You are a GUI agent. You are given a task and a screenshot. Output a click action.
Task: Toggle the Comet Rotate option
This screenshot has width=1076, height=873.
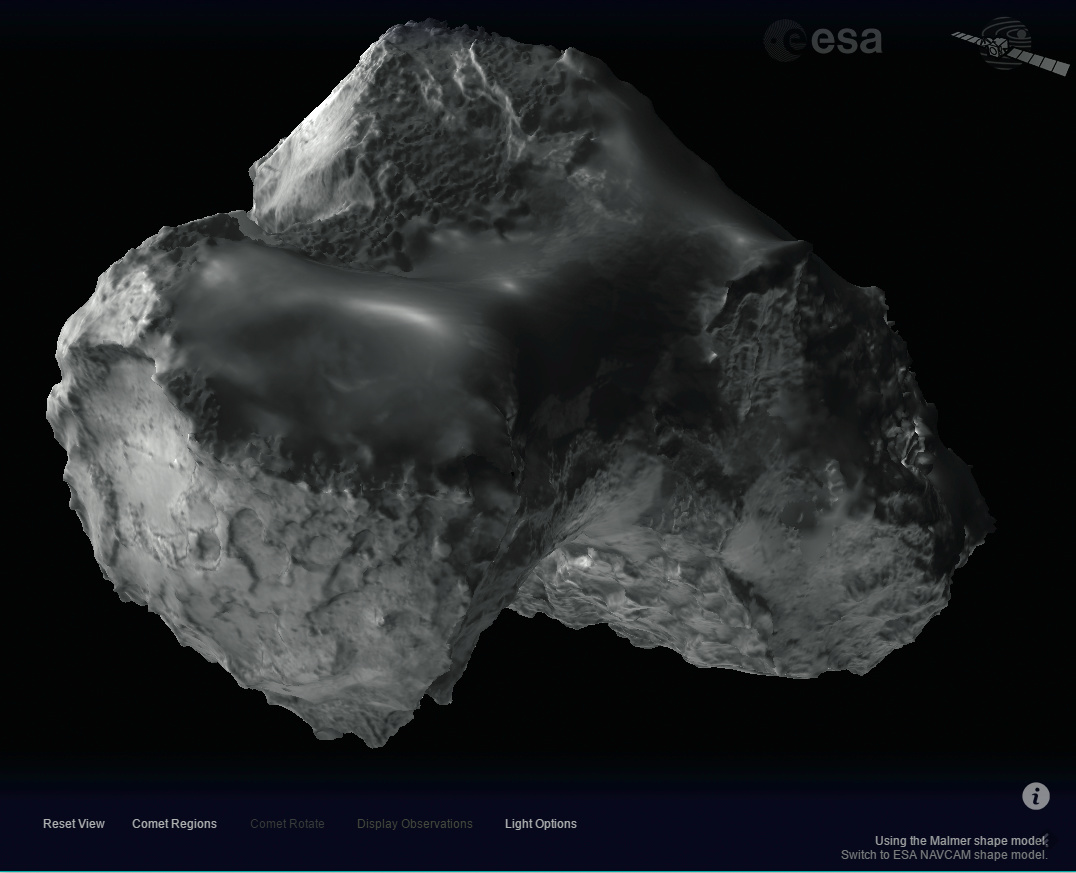(287, 824)
